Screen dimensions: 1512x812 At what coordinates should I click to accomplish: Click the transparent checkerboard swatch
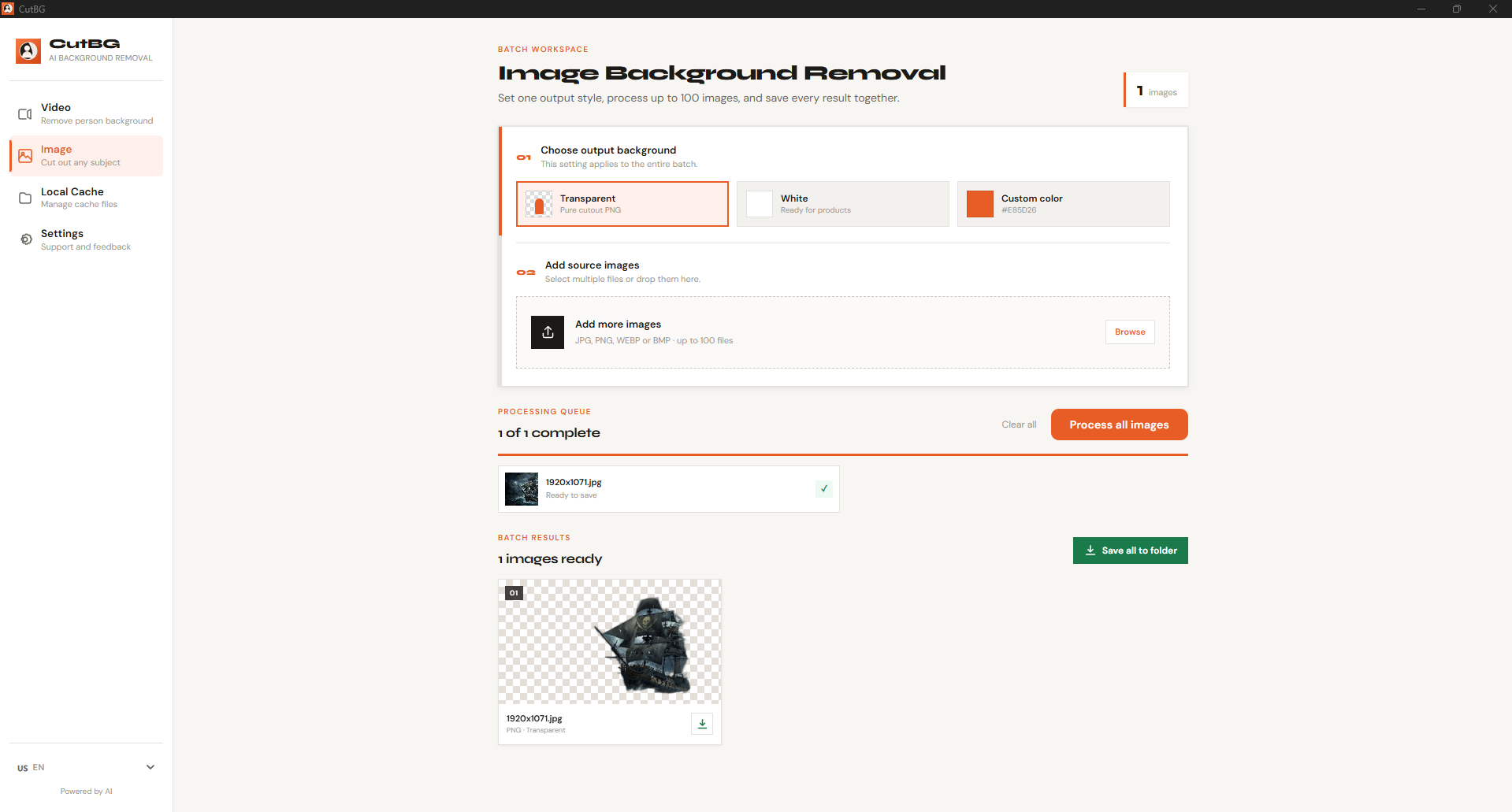coord(539,204)
